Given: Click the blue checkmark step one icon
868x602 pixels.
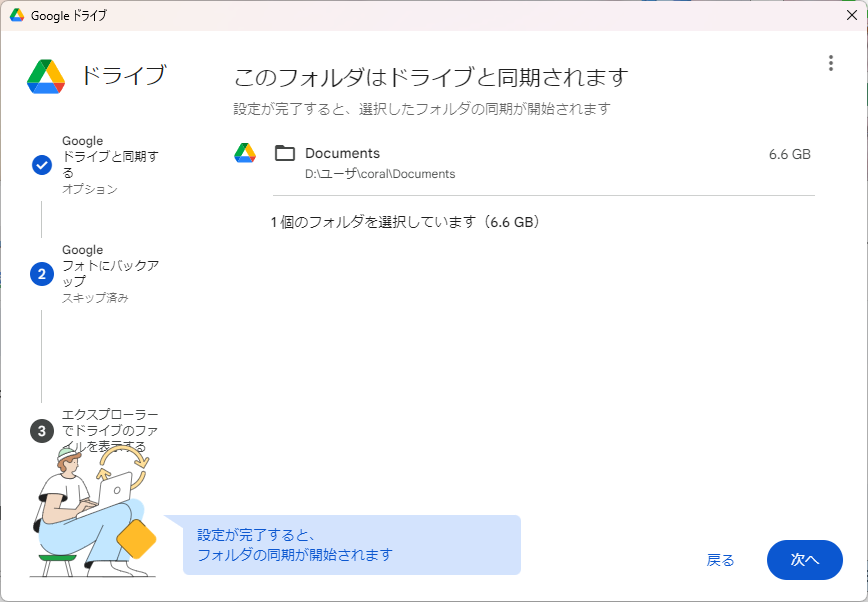Looking at the screenshot, I should (42, 164).
